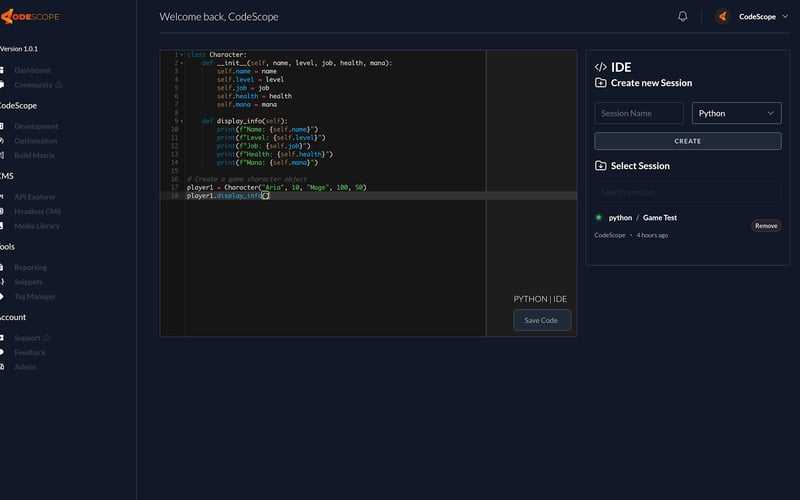Collapse class Character fold arrow on line 1
This screenshot has width=800, height=500.
coord(182,55)
